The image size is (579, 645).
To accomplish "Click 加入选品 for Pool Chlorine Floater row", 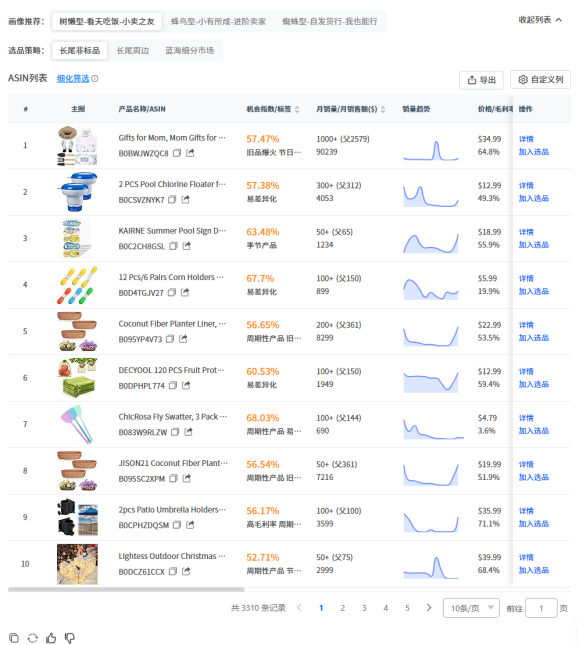I will click(534, 198).
